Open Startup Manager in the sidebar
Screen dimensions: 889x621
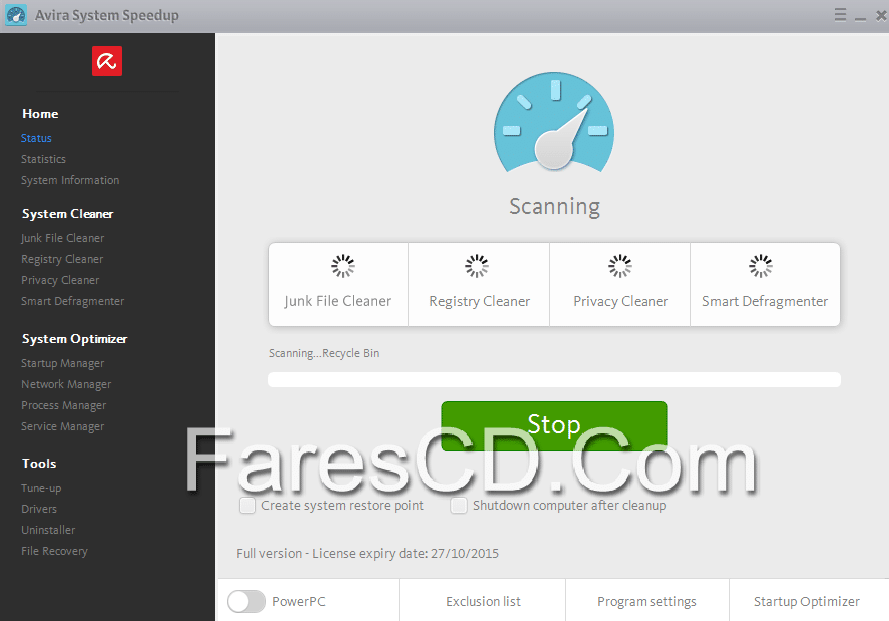[x=62, y=363]
